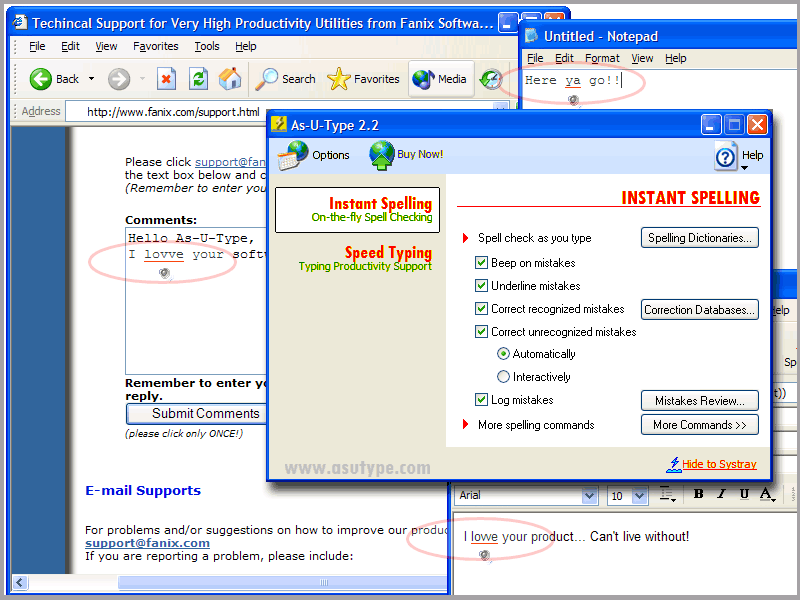Select the Interactively radio button
The image size is (800, 600).
[503, 377]
